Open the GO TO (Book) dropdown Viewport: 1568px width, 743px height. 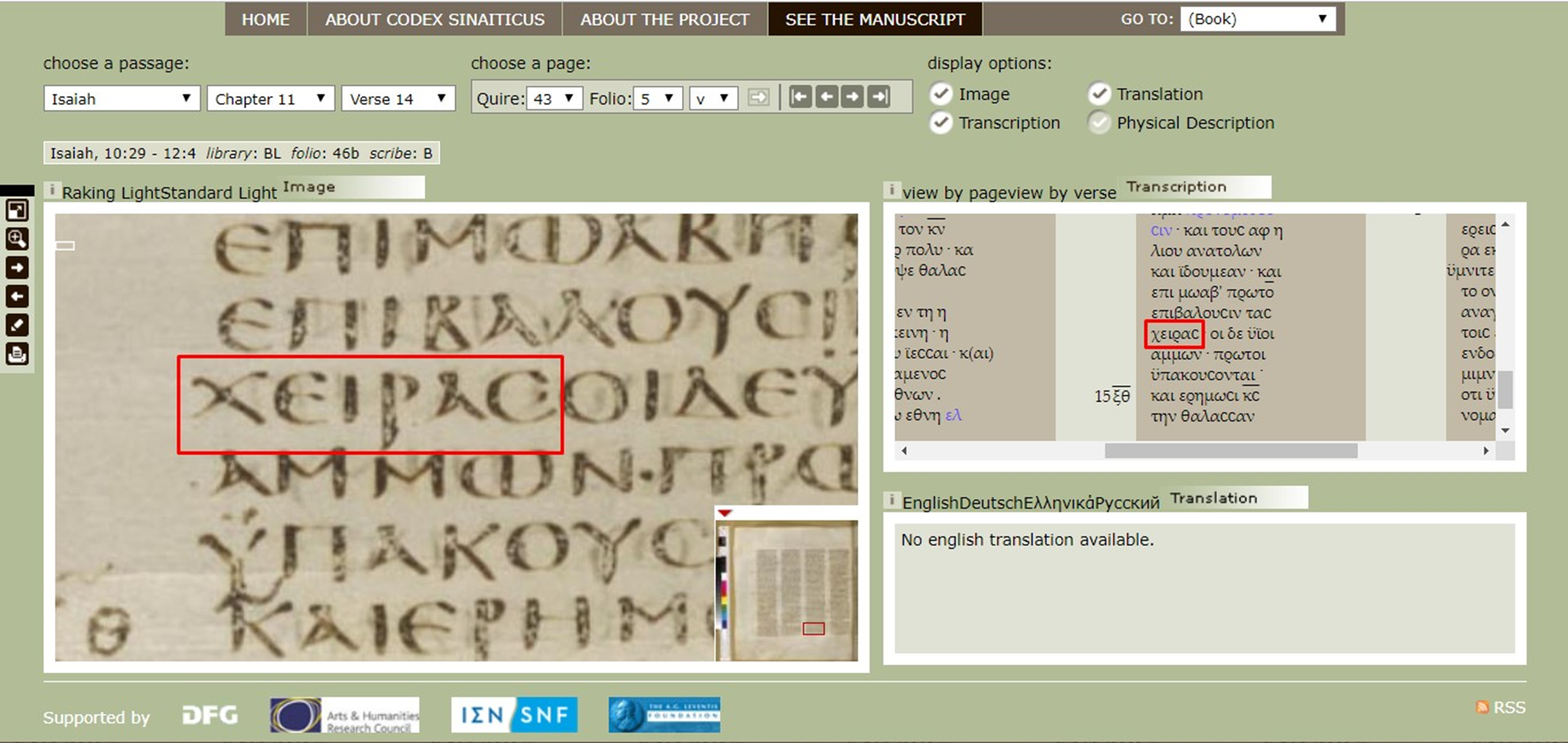click(x=1257, y=19)
